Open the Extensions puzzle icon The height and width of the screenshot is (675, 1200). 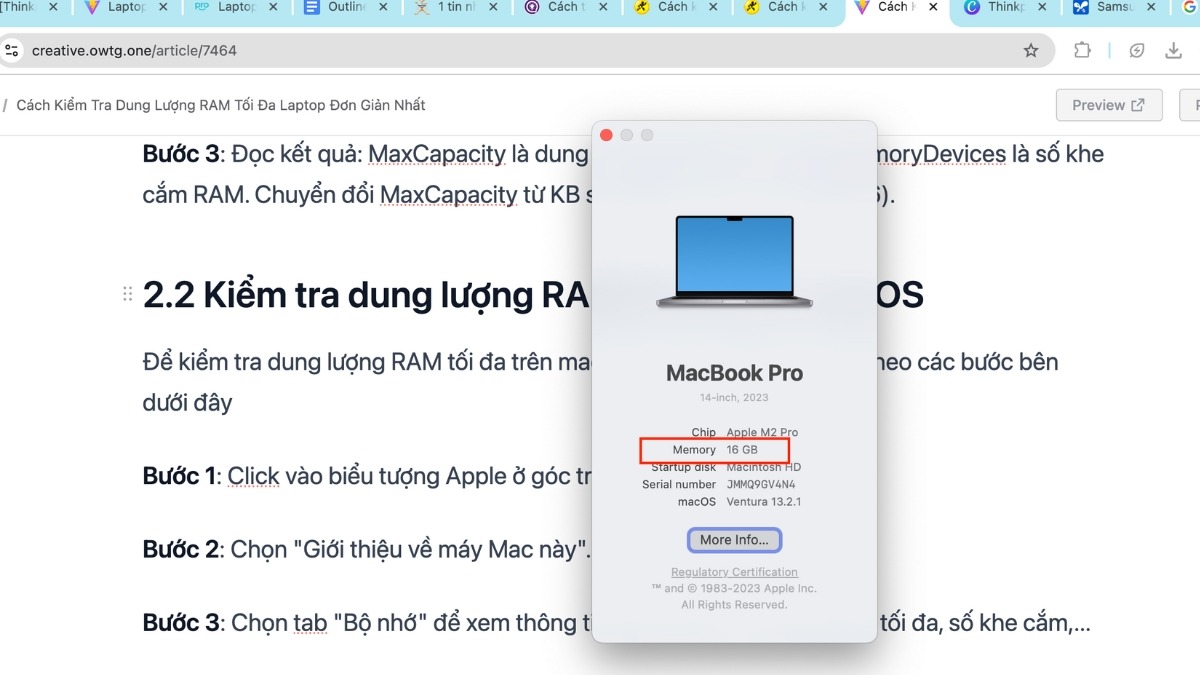1082,50
